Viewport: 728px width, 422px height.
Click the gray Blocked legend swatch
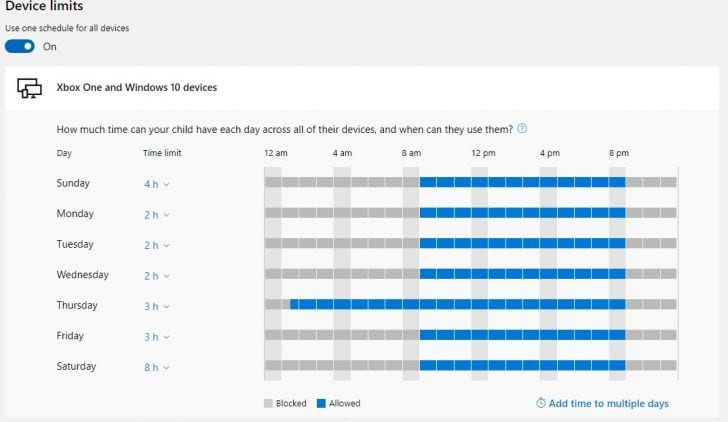(x=268, y=403)
